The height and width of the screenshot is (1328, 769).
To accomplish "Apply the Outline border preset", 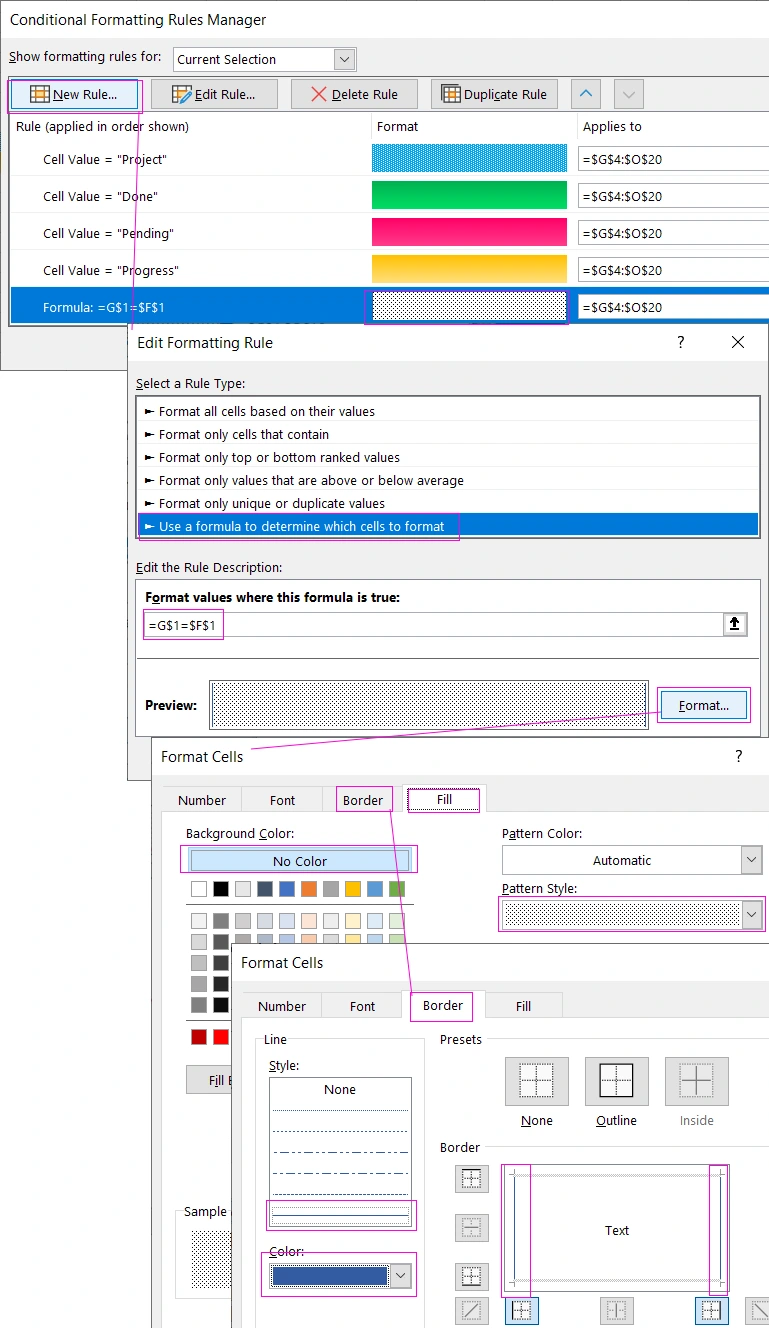I will pos(616,1082).
